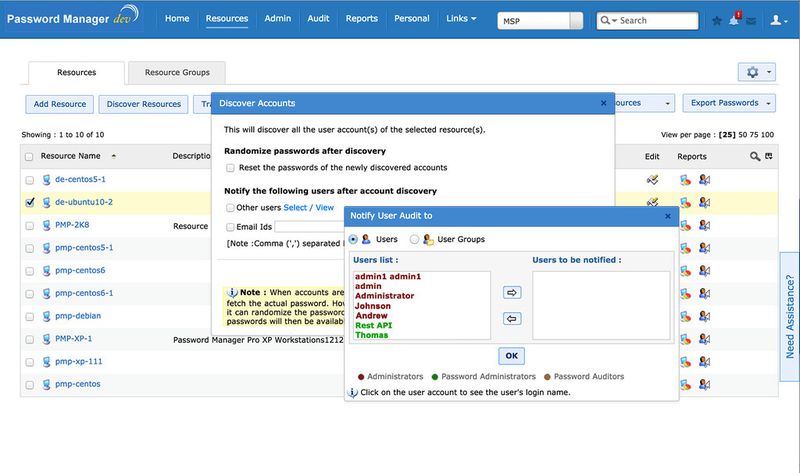The width and height of the screenshot is (800, 473).
Task: Enable reset passwords of discovered accounts
Action: tap(230, 168)
